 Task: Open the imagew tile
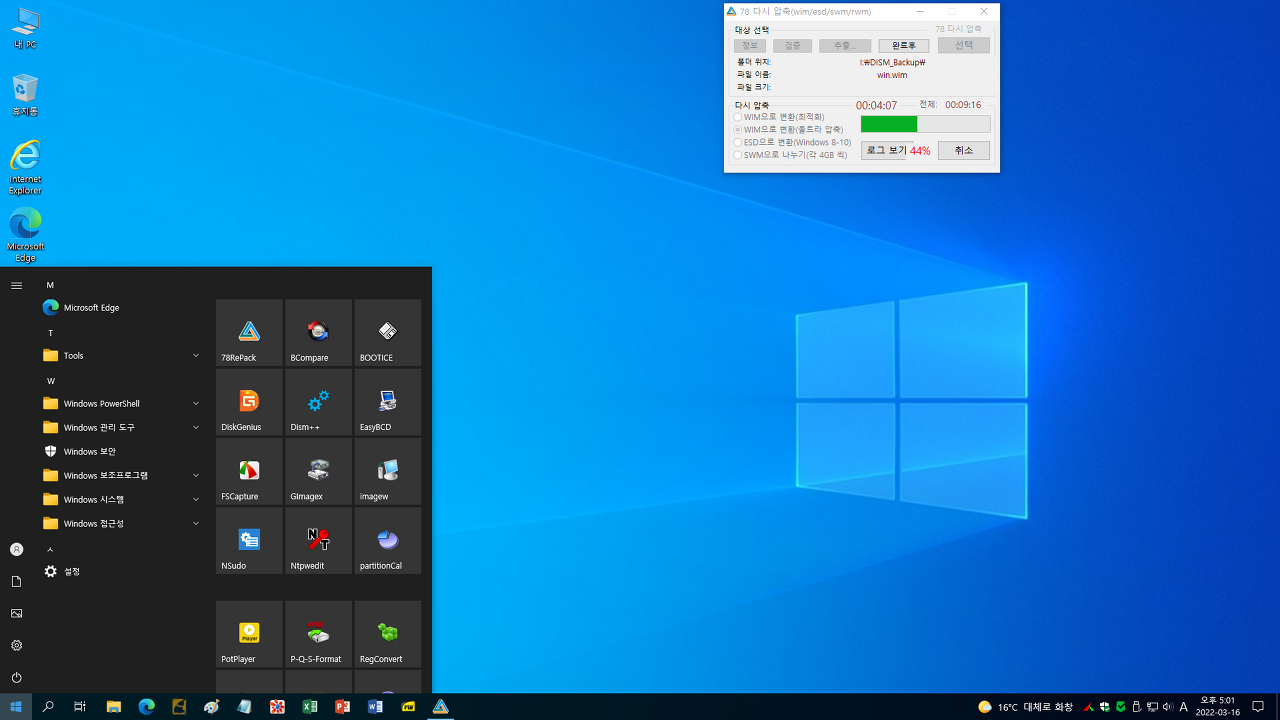[x=388, y=471]
